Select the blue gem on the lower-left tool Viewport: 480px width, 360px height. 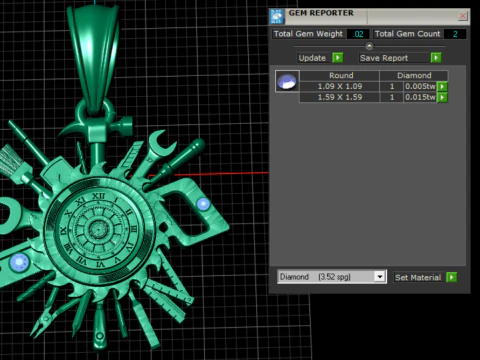tap(19, 263)
